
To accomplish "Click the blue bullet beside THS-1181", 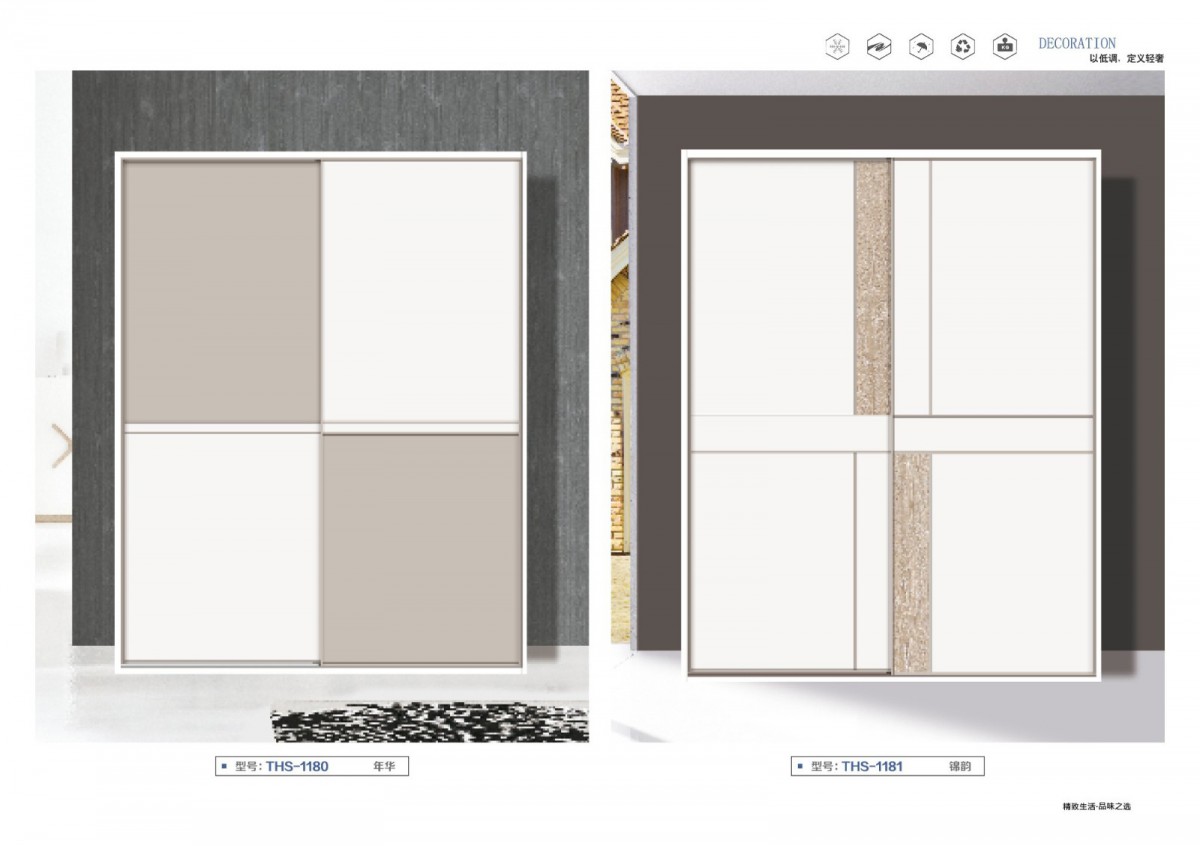I will [800, 767].
